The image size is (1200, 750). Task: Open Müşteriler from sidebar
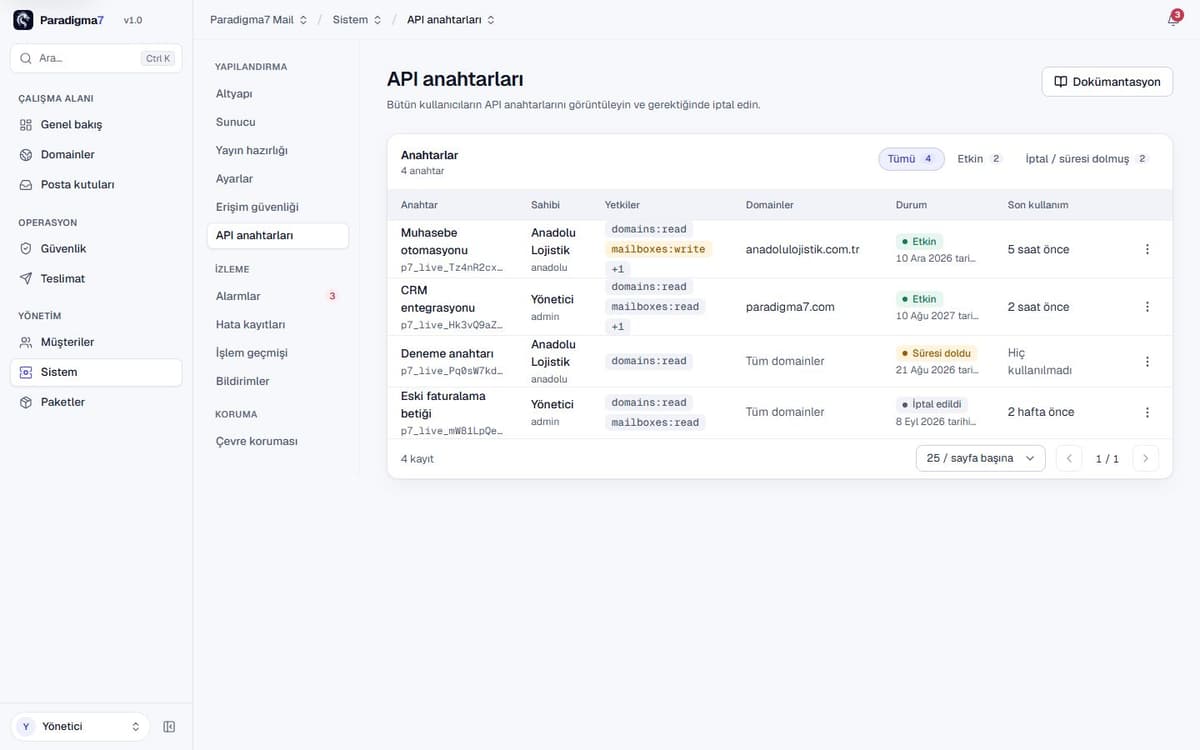pos(96,342)
